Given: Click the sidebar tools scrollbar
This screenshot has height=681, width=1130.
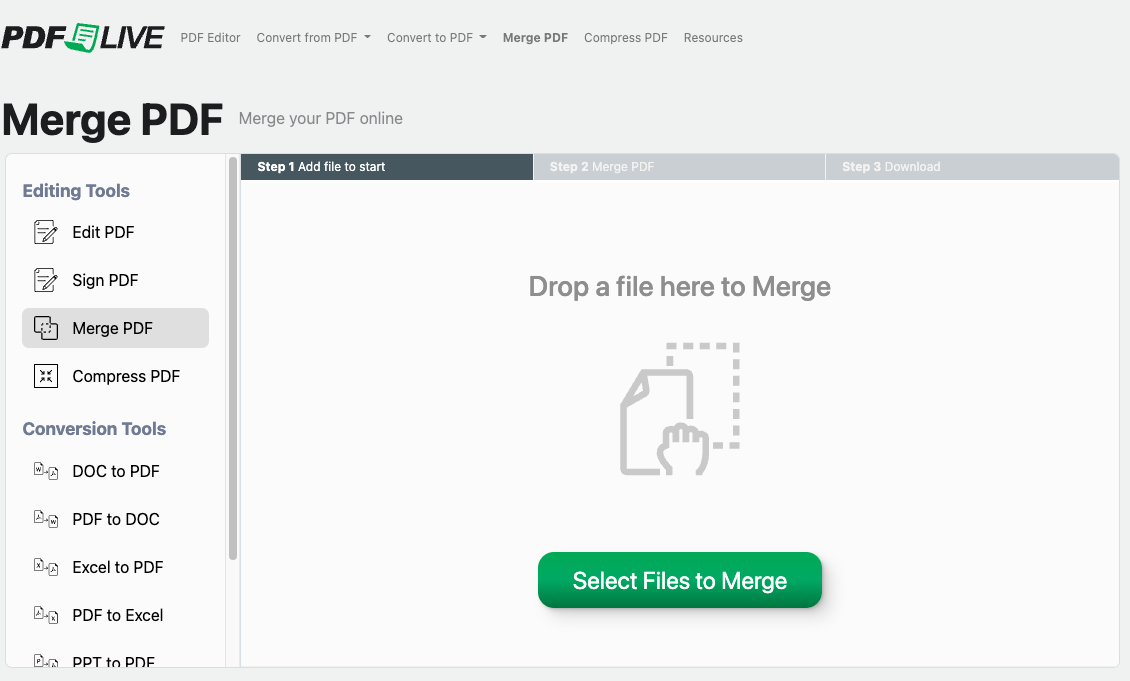Looking at the screenshot, I should tap(233, 358).
